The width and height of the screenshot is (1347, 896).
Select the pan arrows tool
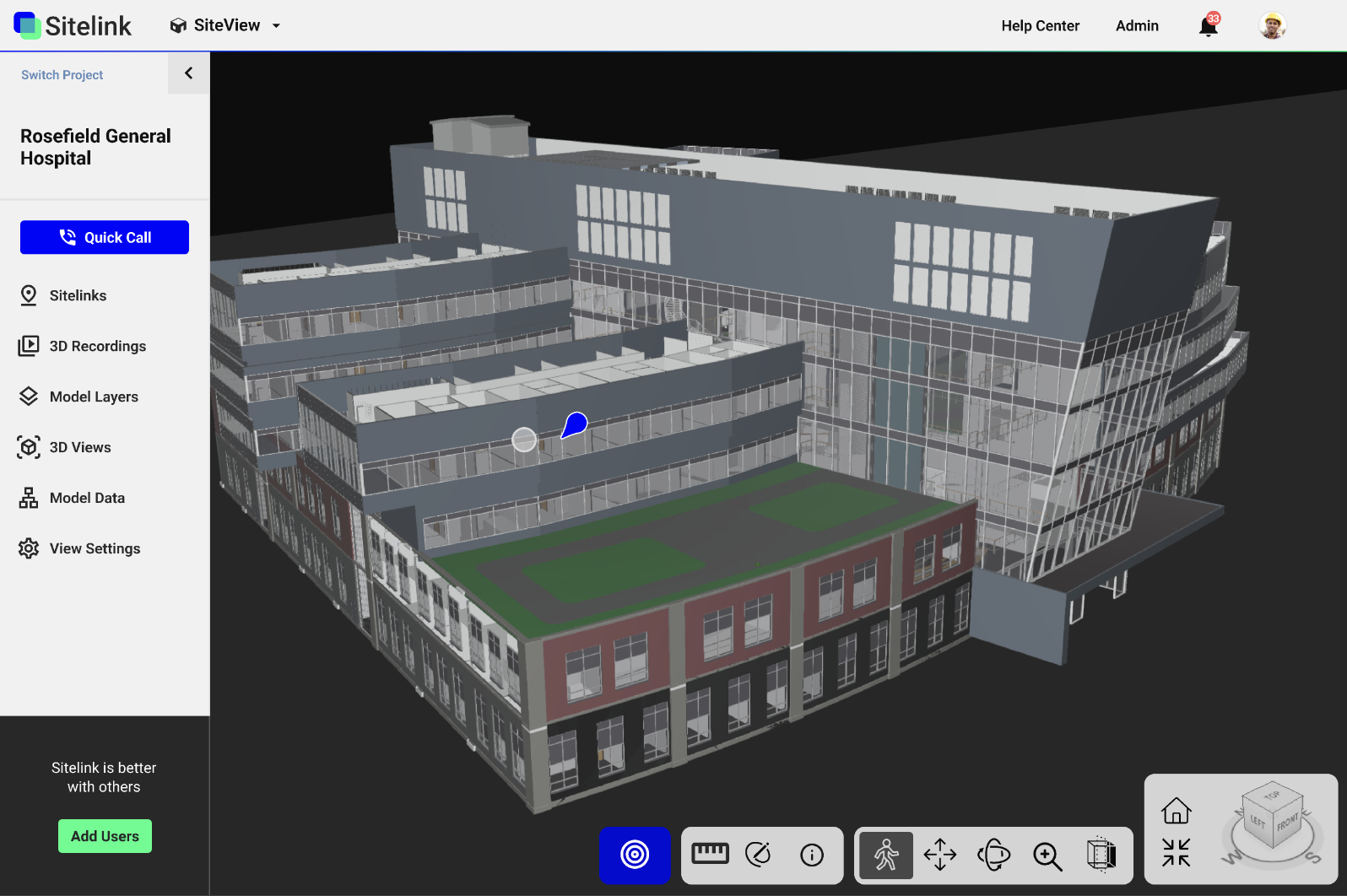coord(940,855)
